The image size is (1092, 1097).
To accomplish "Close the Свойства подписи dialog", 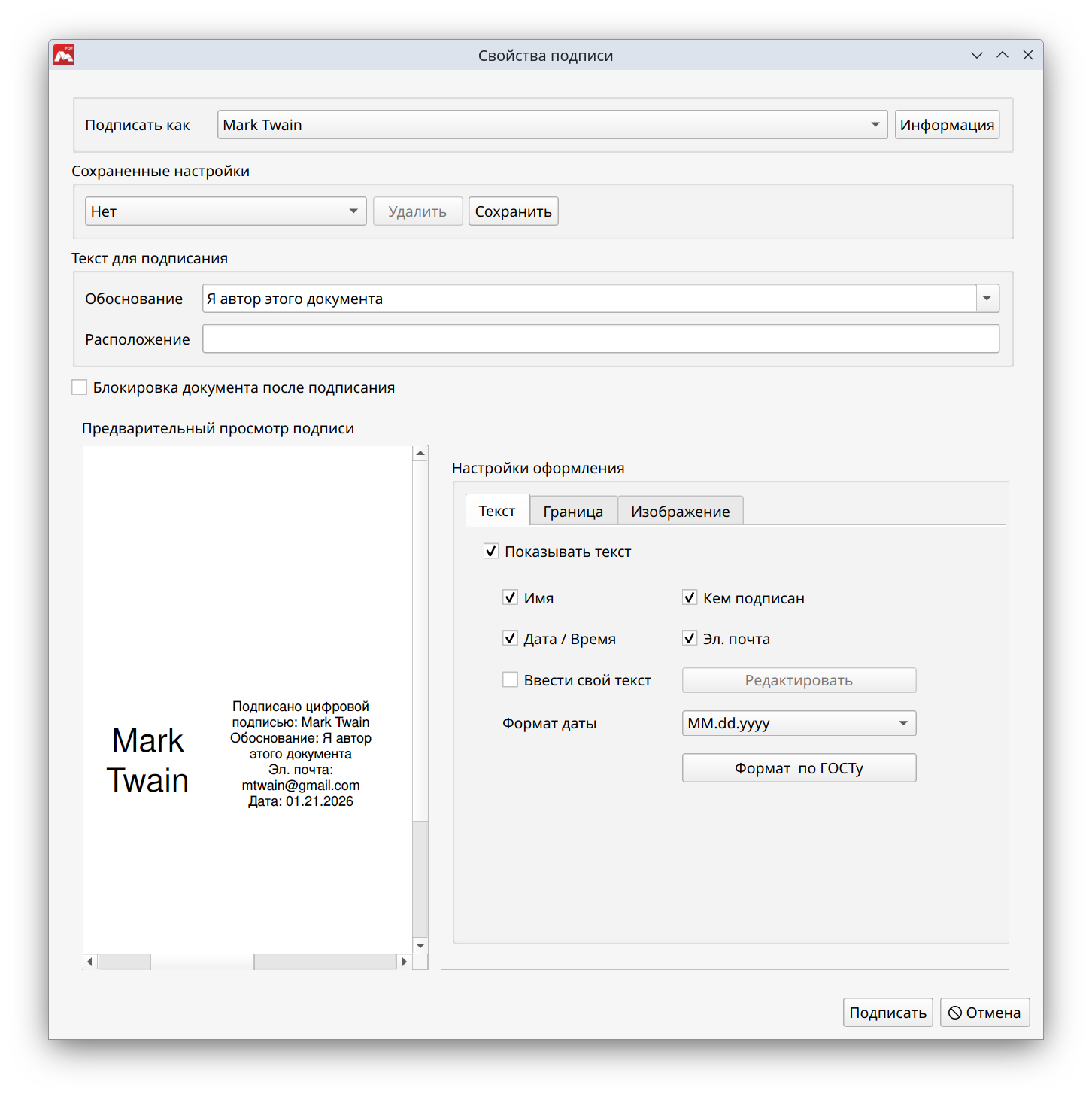I will (1028, 55).
